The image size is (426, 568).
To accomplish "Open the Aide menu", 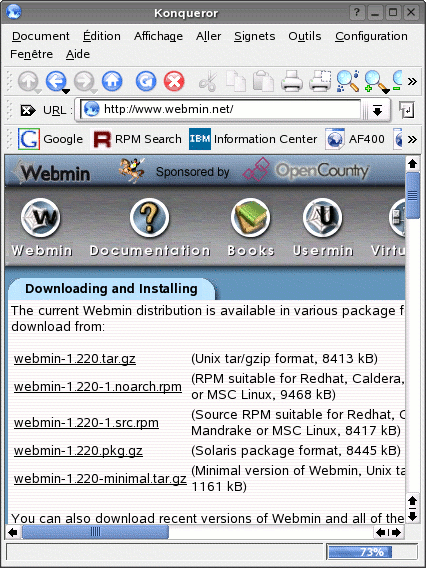I will click(x=78, y=54).
